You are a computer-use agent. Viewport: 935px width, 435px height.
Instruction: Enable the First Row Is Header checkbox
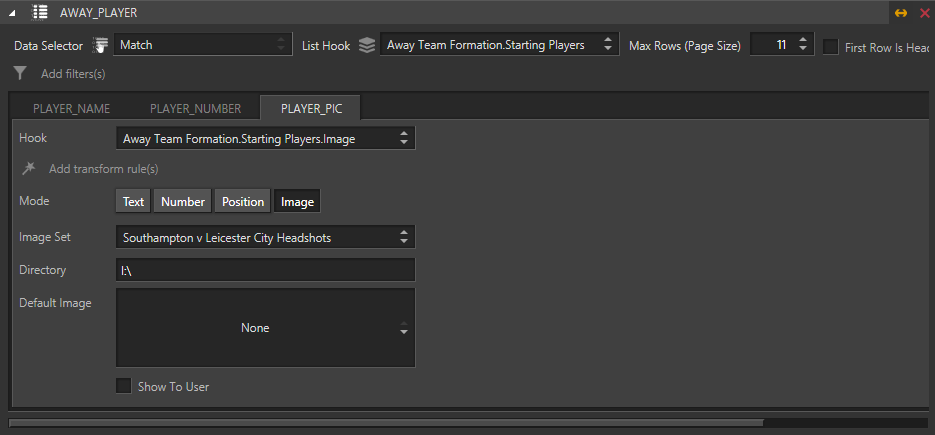click(x=831, y=46)
